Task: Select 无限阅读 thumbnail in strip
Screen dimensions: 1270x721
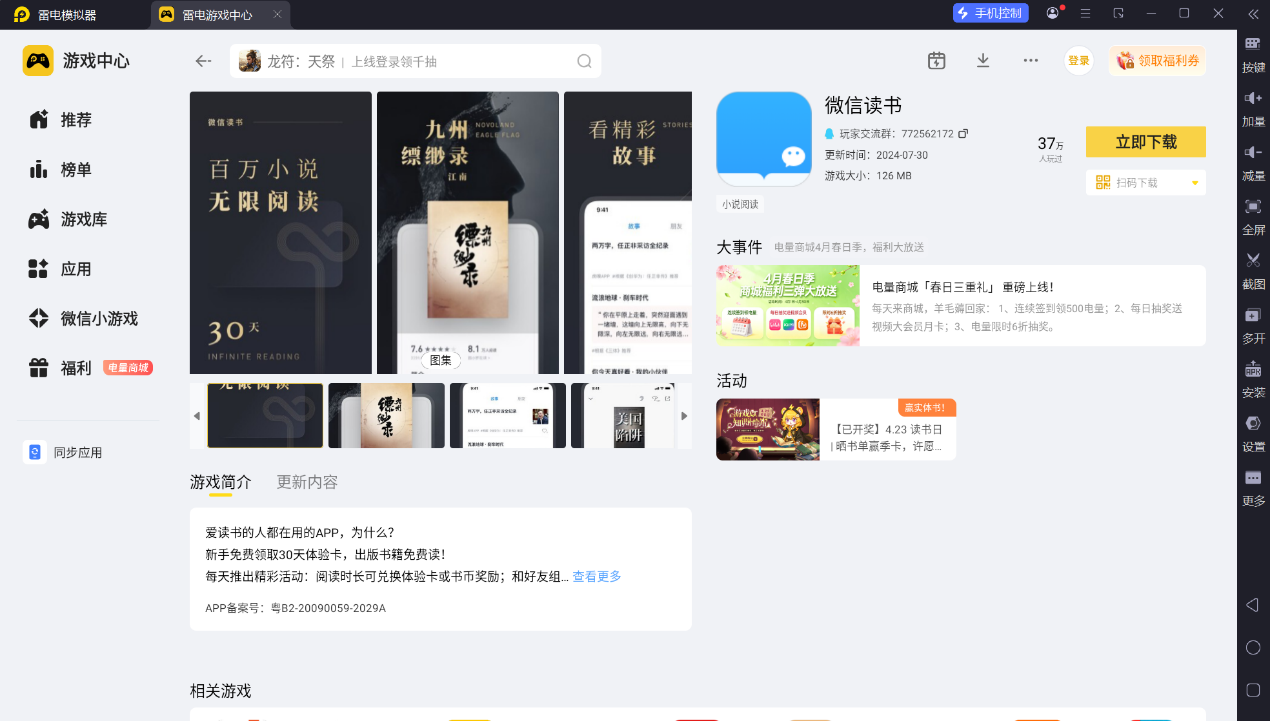Action: (265, 415)
